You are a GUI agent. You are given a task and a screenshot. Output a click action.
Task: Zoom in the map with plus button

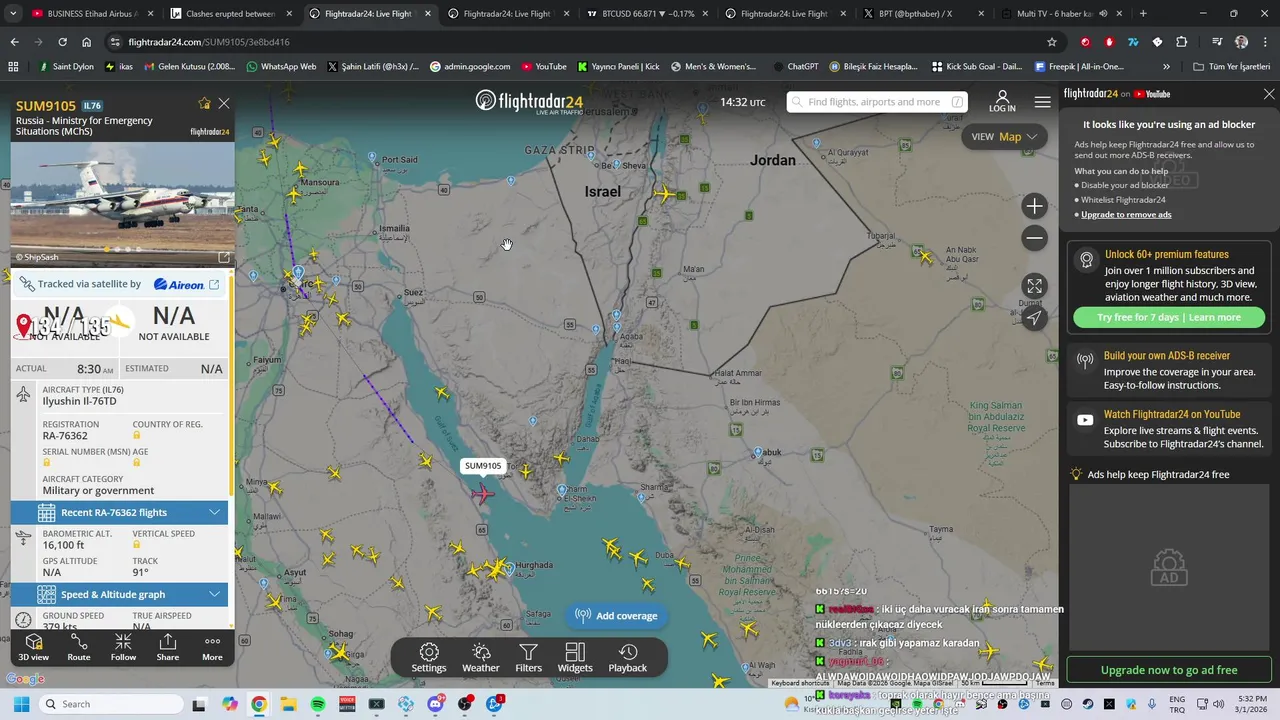point(1035,206)
